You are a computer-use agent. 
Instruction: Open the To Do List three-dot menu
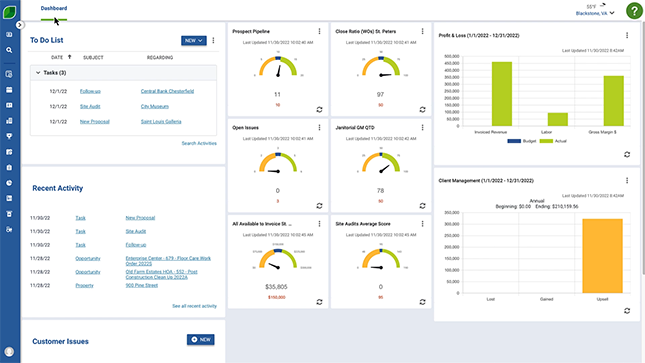(x=213, y=40)
